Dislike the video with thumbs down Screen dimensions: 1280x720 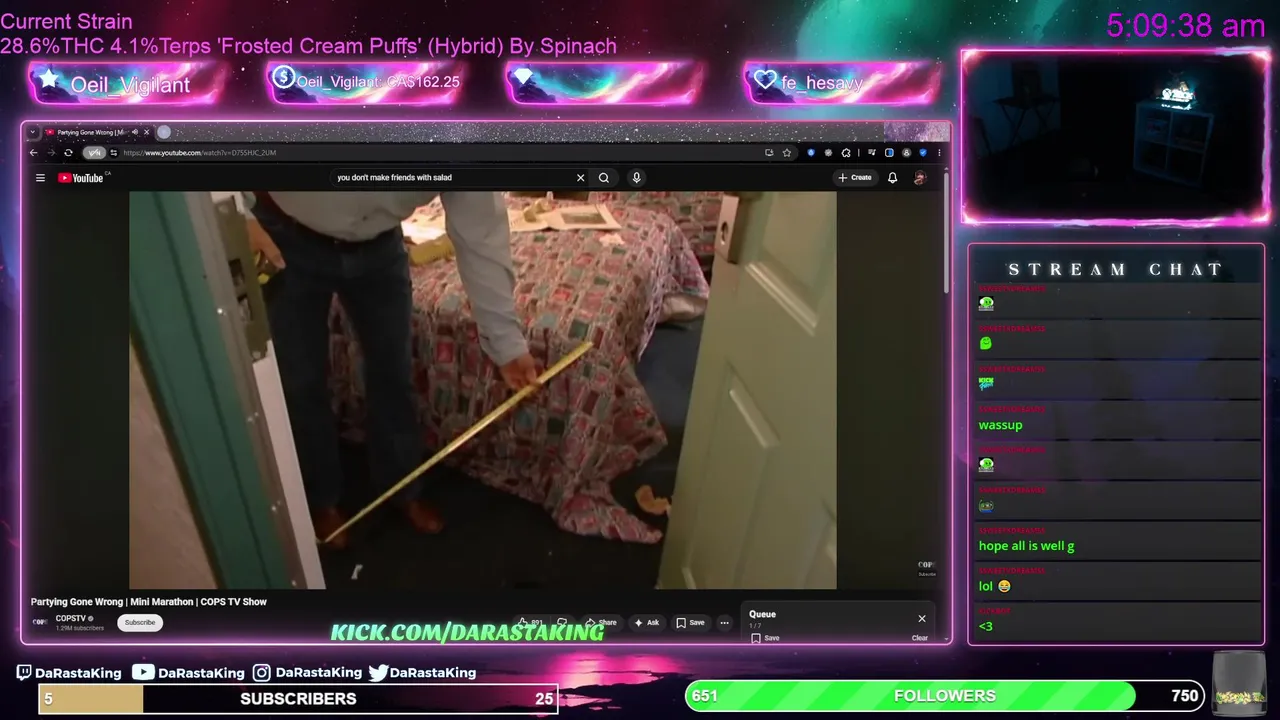pos(562,623)
